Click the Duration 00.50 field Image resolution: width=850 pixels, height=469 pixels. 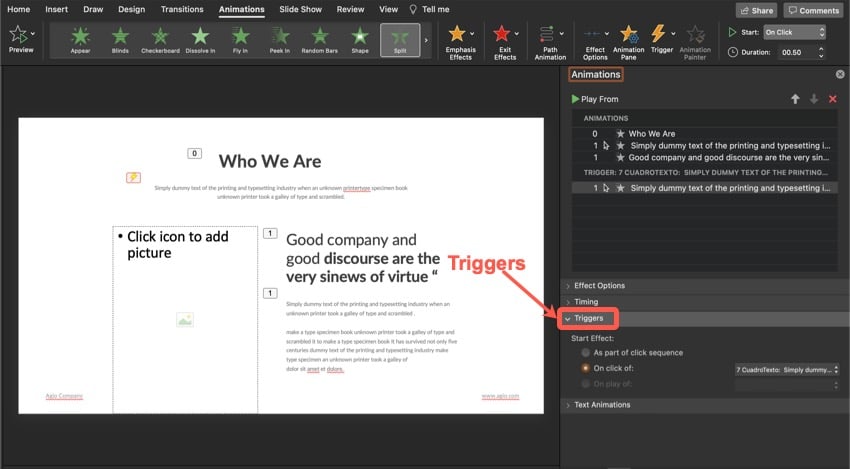click(797, 52)
